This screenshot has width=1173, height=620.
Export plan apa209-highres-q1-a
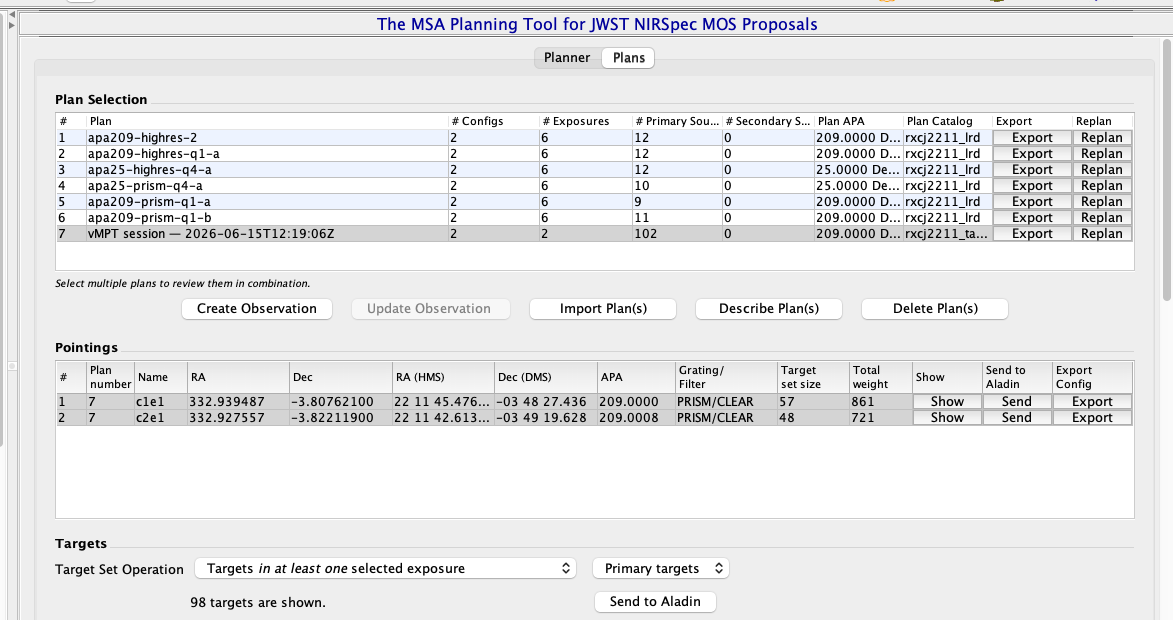tap(1032, 153)
